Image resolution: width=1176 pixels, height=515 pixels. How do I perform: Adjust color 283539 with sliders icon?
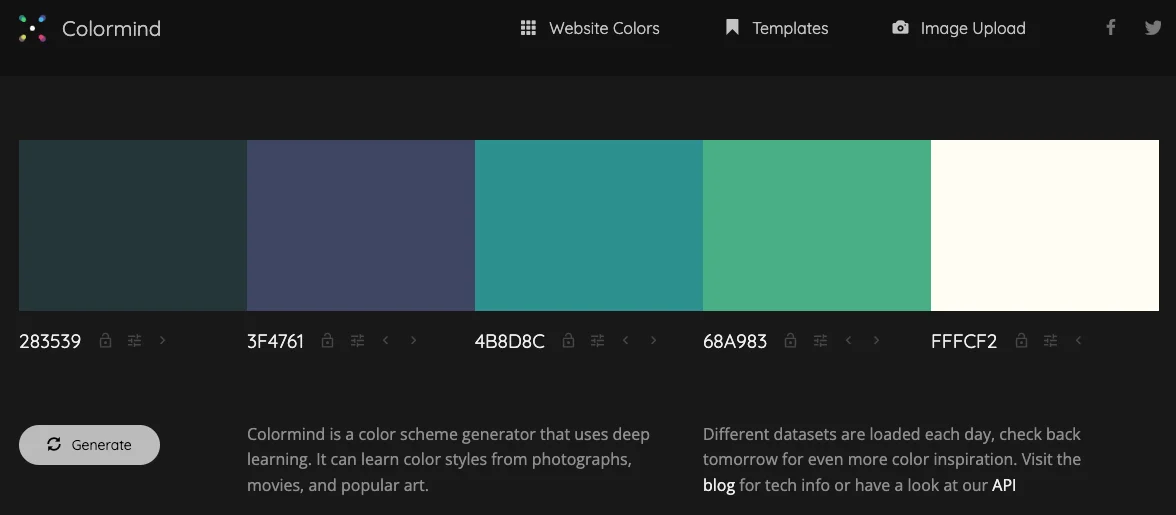(x=134, y=341)
